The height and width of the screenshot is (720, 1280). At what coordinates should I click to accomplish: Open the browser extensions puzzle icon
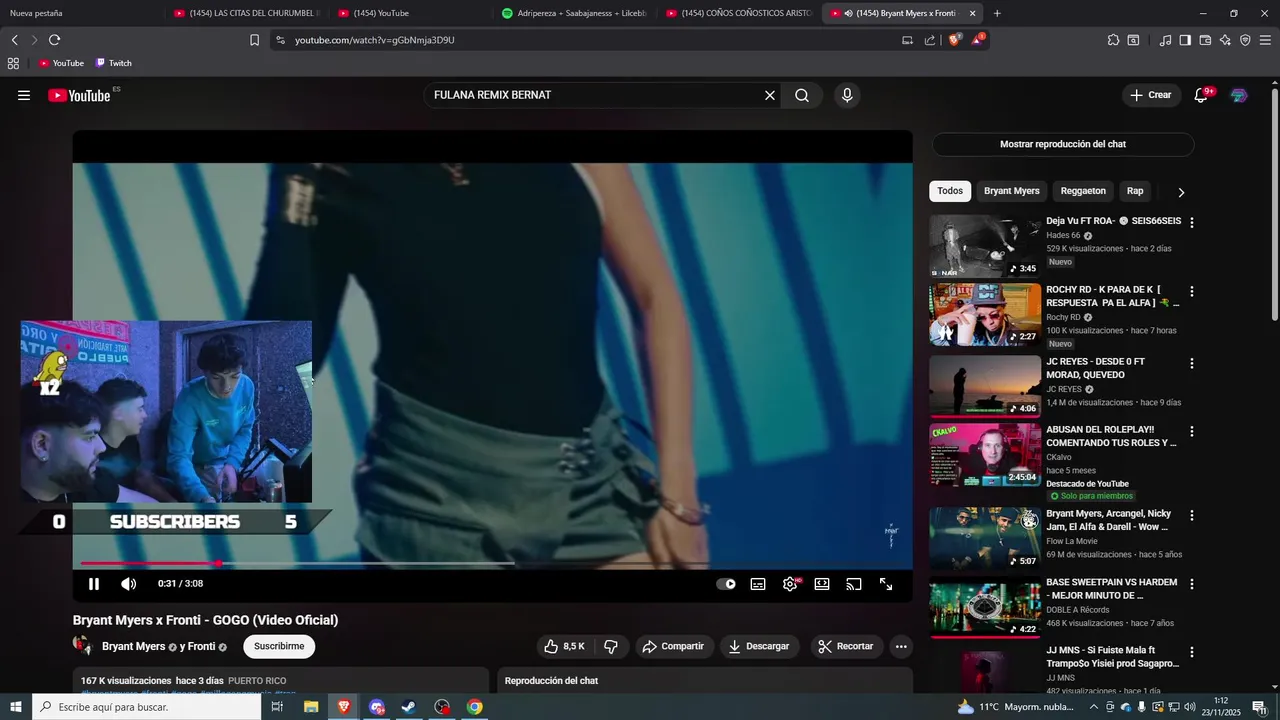click(x=1113, y=40)
